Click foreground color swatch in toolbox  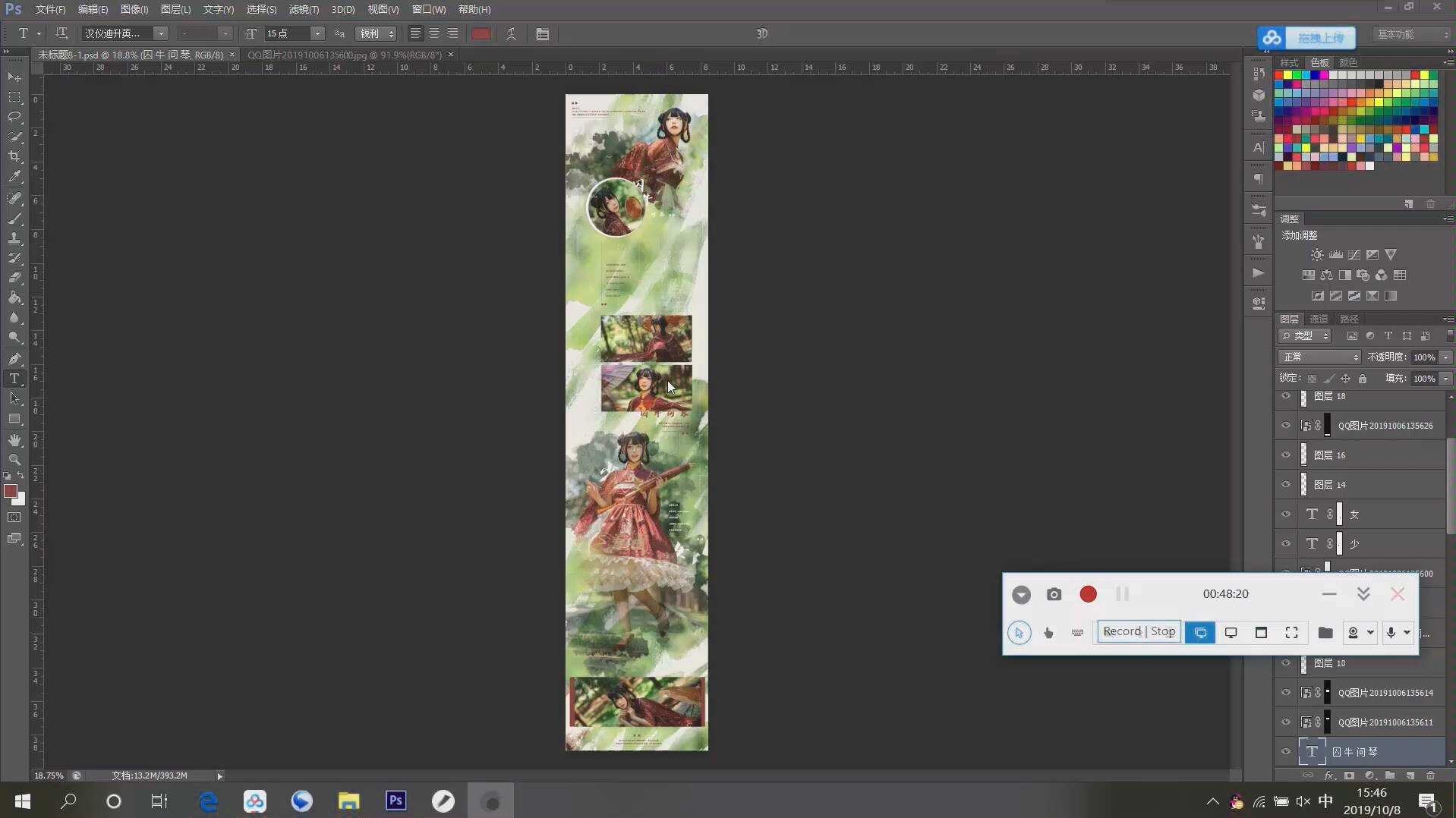11,492
